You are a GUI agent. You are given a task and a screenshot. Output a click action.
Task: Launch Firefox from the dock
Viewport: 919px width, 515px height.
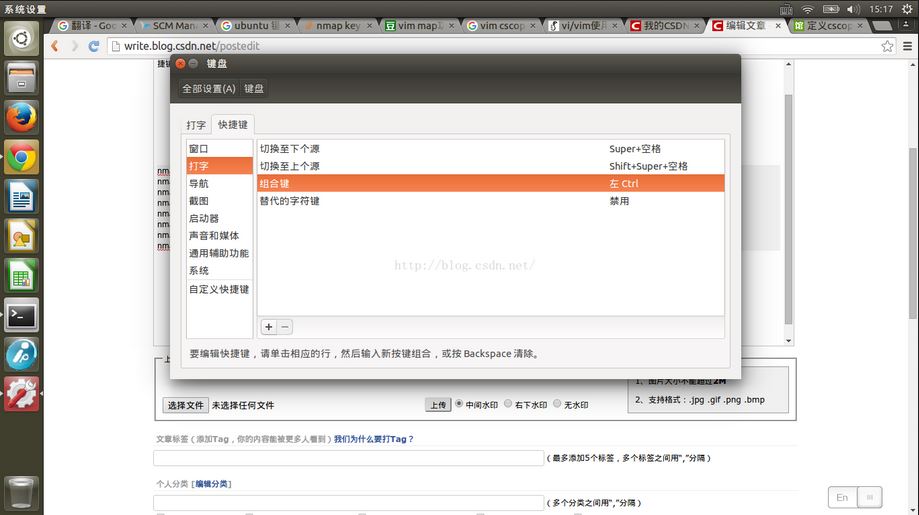(22, 118)
